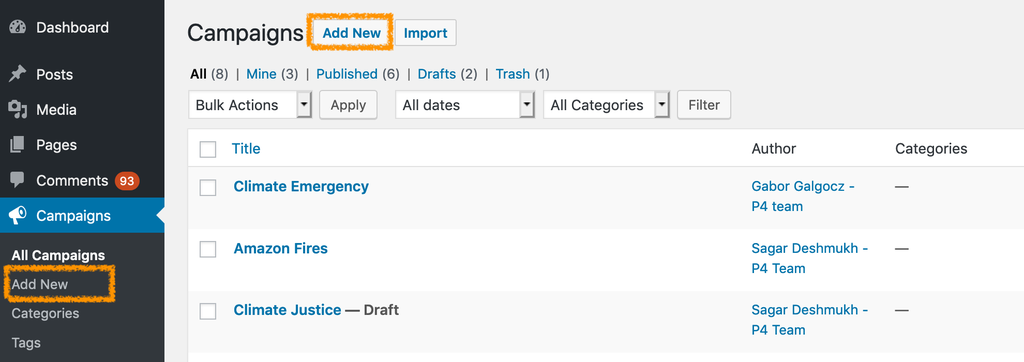Screen dimensions: 1024x362
Task: Open the Tags submenu item
Action: click(26, 342)
